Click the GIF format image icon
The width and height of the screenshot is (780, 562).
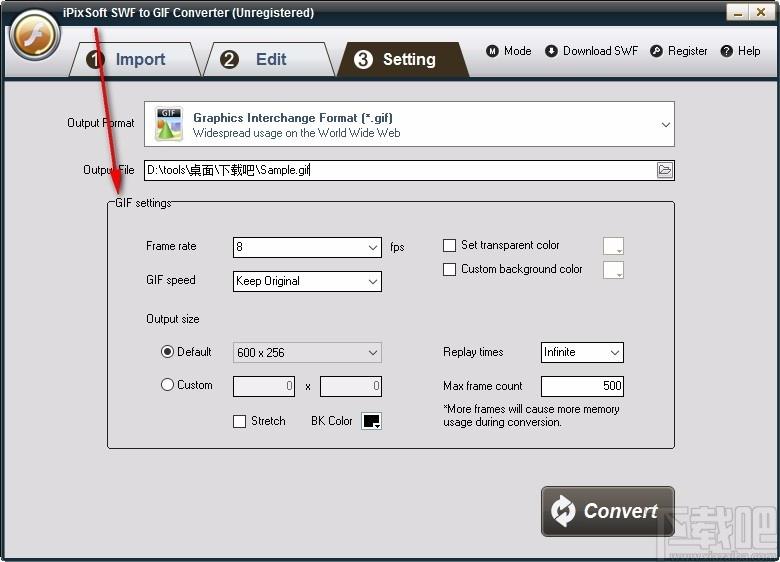pos(168,125)
